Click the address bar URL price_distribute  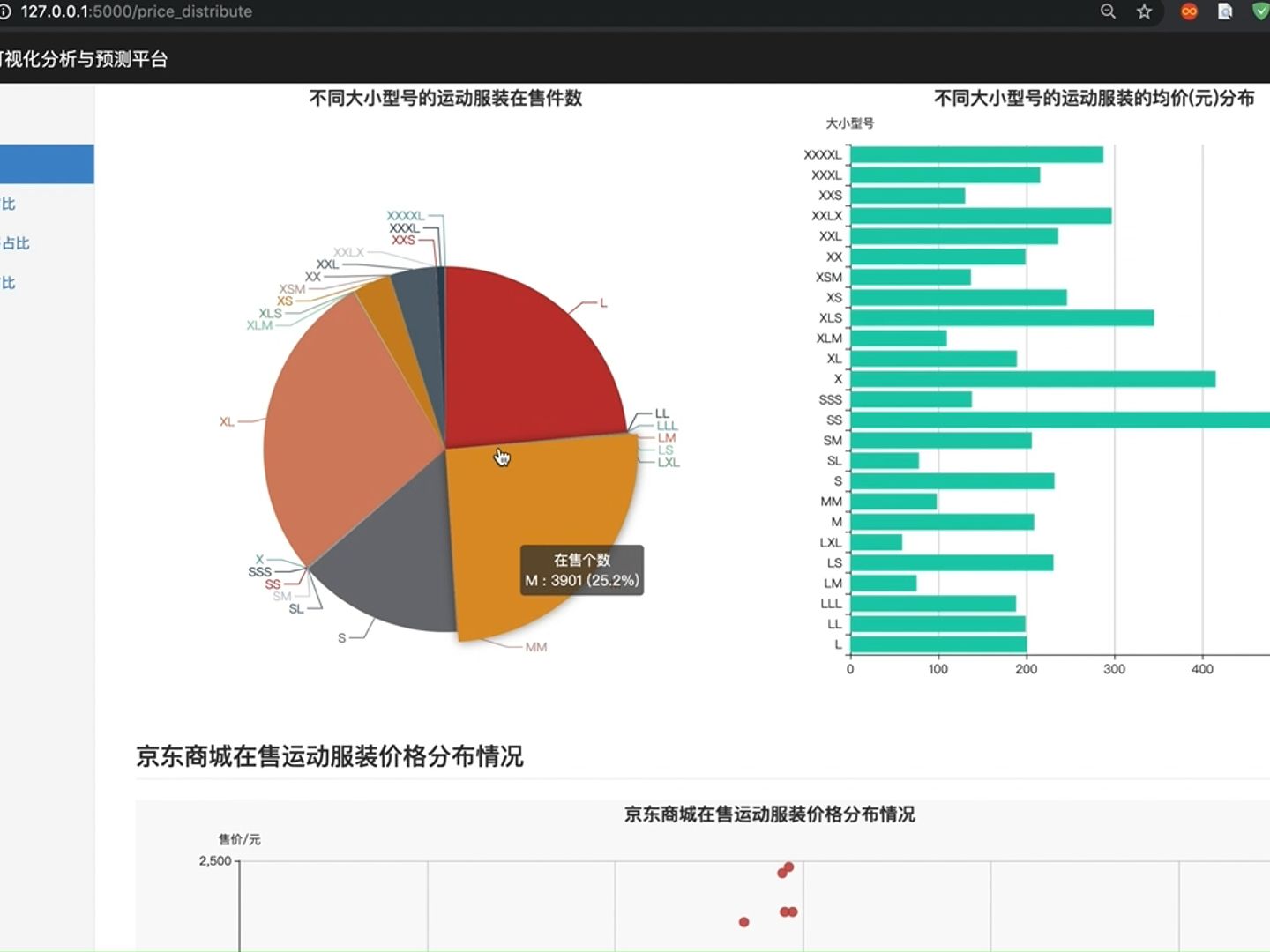click(x=136, y=11)
